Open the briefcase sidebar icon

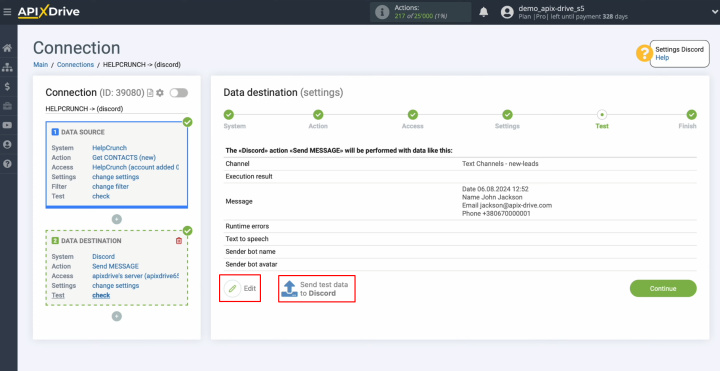pos(7,106)
